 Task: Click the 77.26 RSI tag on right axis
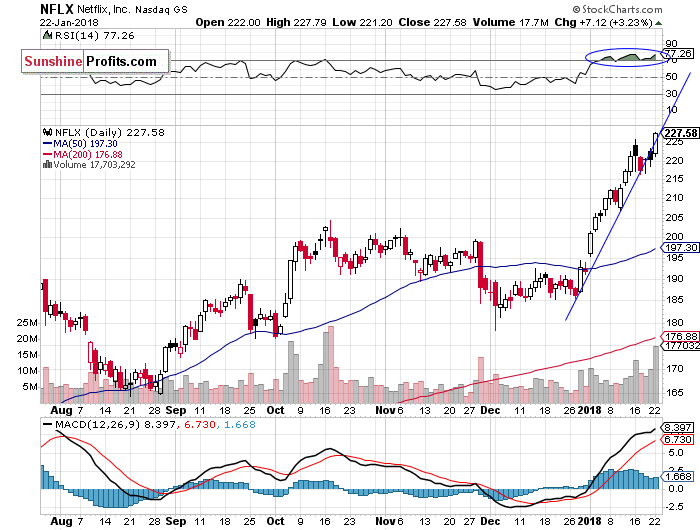[679, 54]
